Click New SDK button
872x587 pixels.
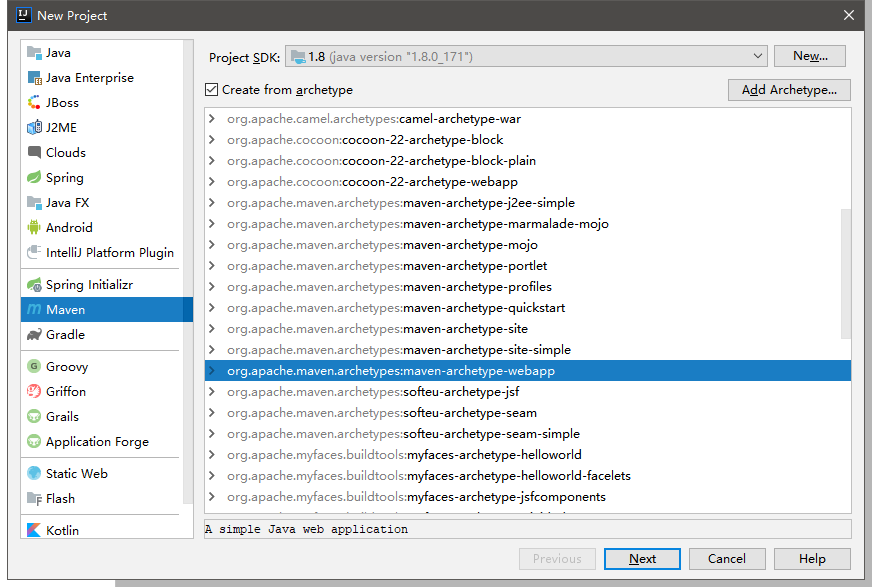tap(810, 56)
